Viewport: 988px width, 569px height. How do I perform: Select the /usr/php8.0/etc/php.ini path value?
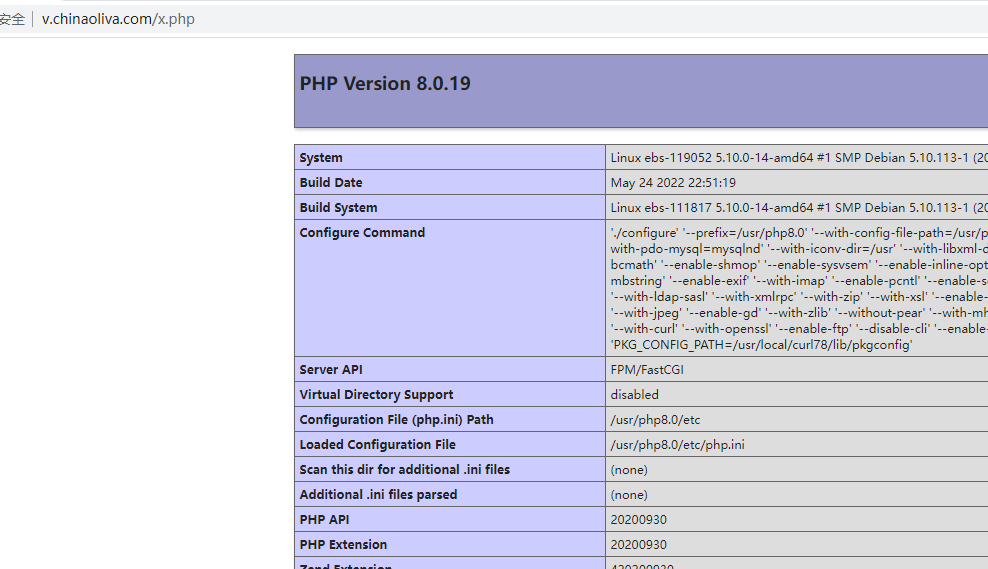tap(677, 445)
